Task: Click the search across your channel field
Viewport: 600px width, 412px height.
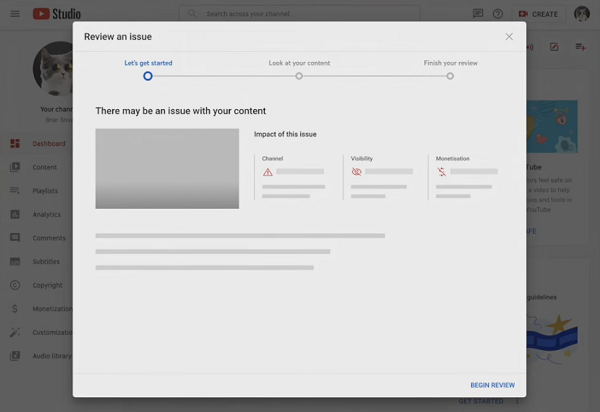Action: pyautogui.click(x=300, y=14)
